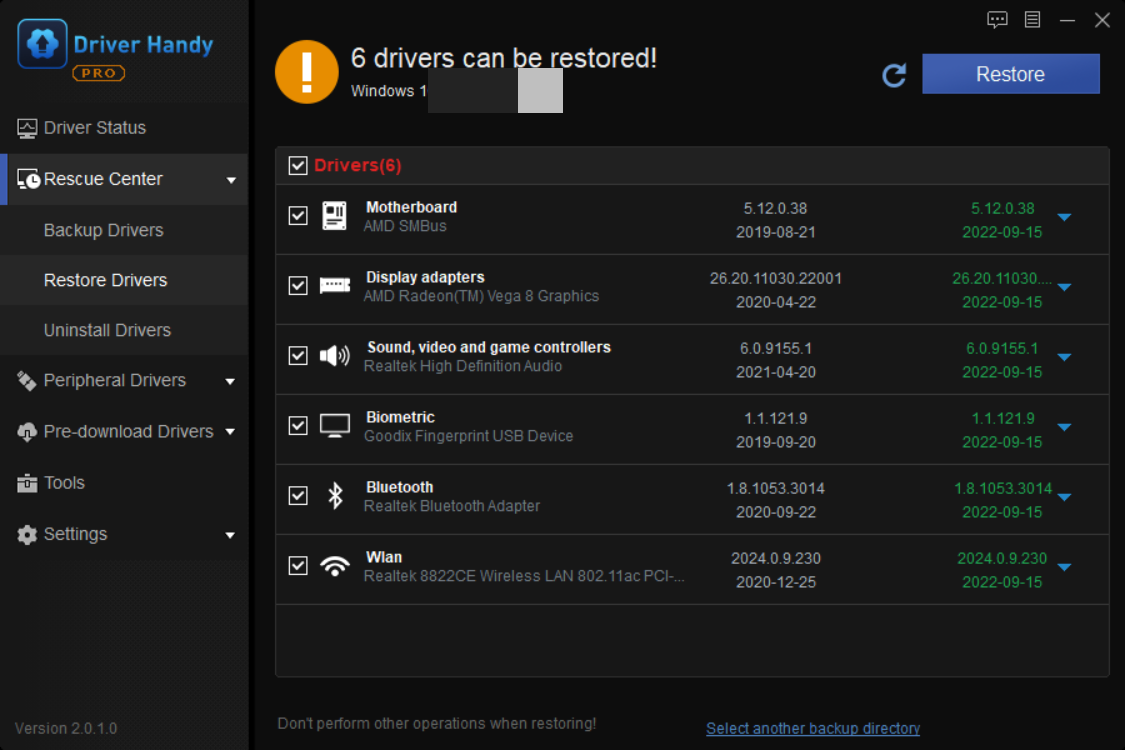Screen dimensions: 1125x750
Task: Click the Bluetooth icon
Action: [x=334, y=495]
